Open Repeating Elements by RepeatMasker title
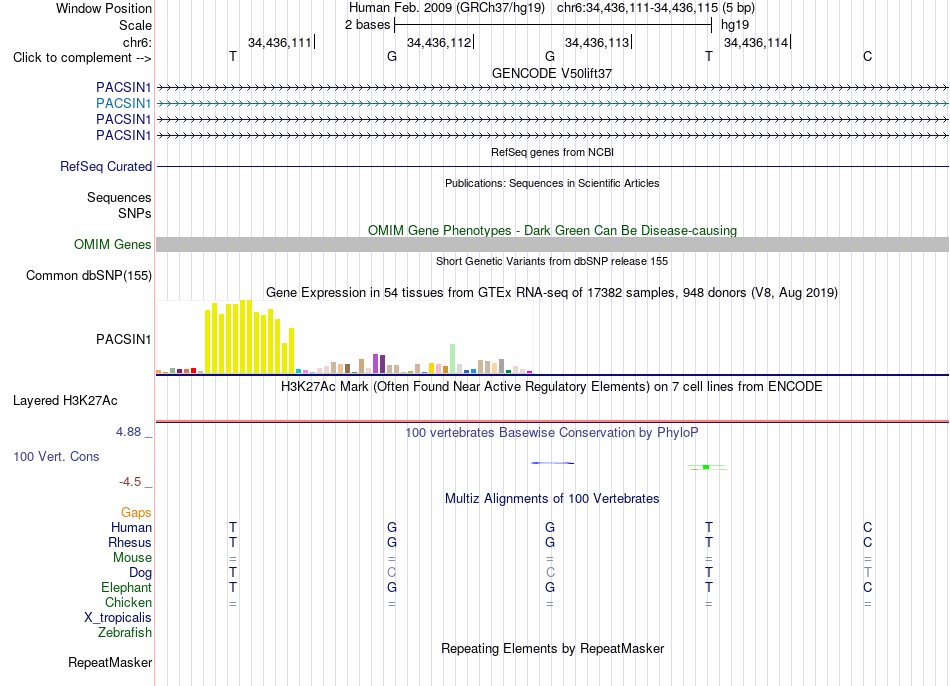The width and height of the screenshot is (950, 686). 552,648
